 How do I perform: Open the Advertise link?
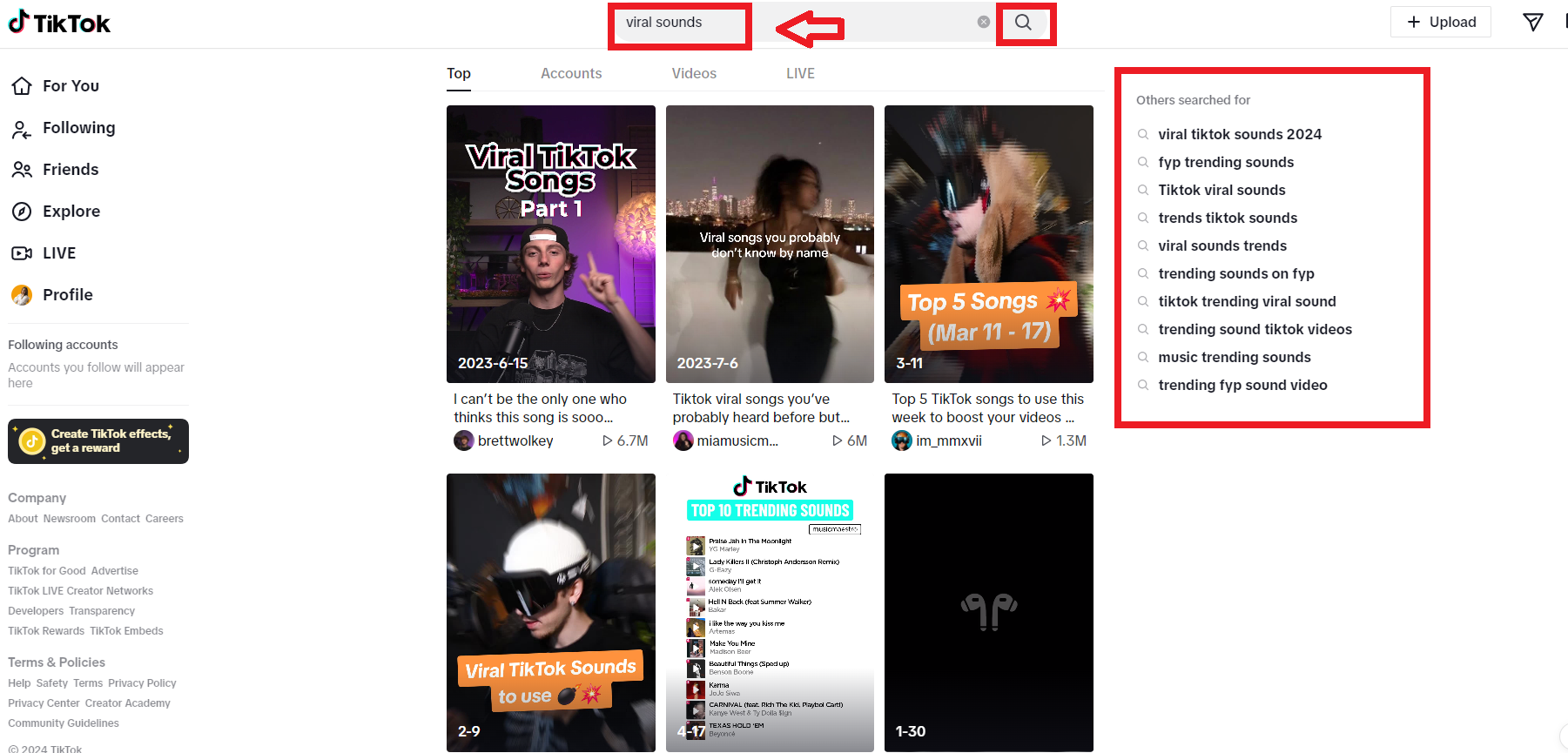[x=115, y=571]
